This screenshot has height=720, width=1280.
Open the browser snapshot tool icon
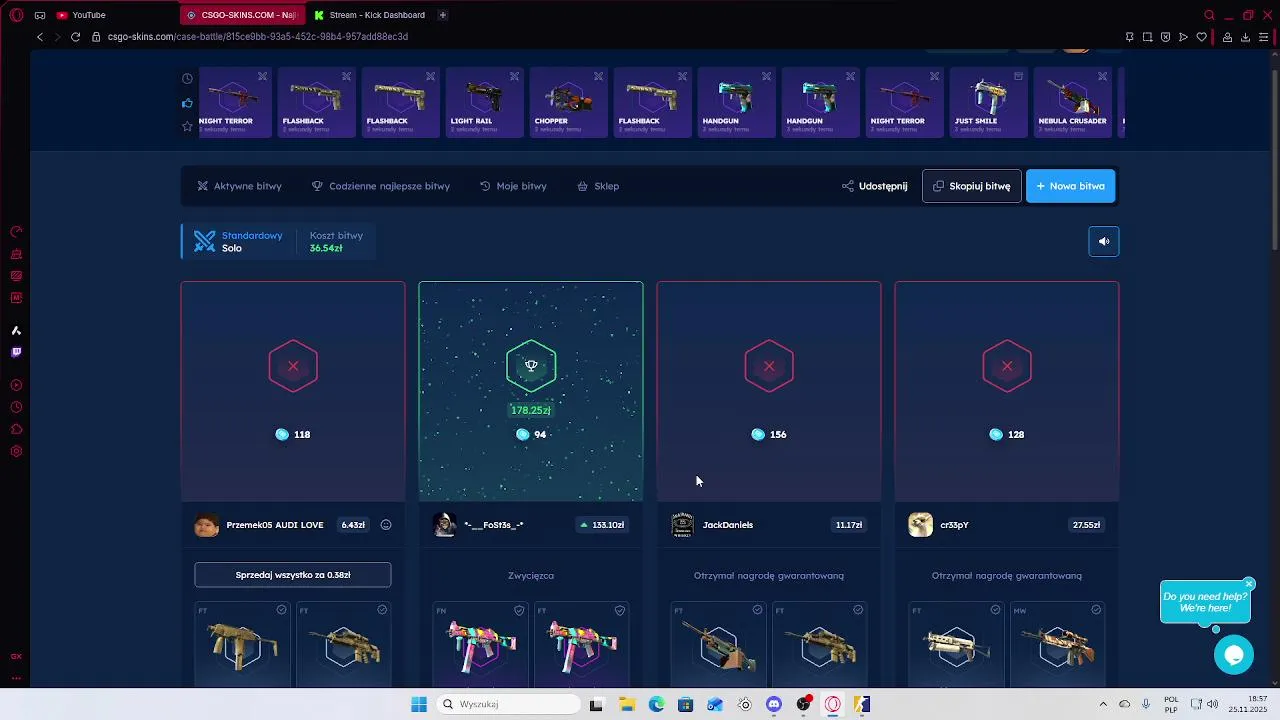(x=1147, y=37)
